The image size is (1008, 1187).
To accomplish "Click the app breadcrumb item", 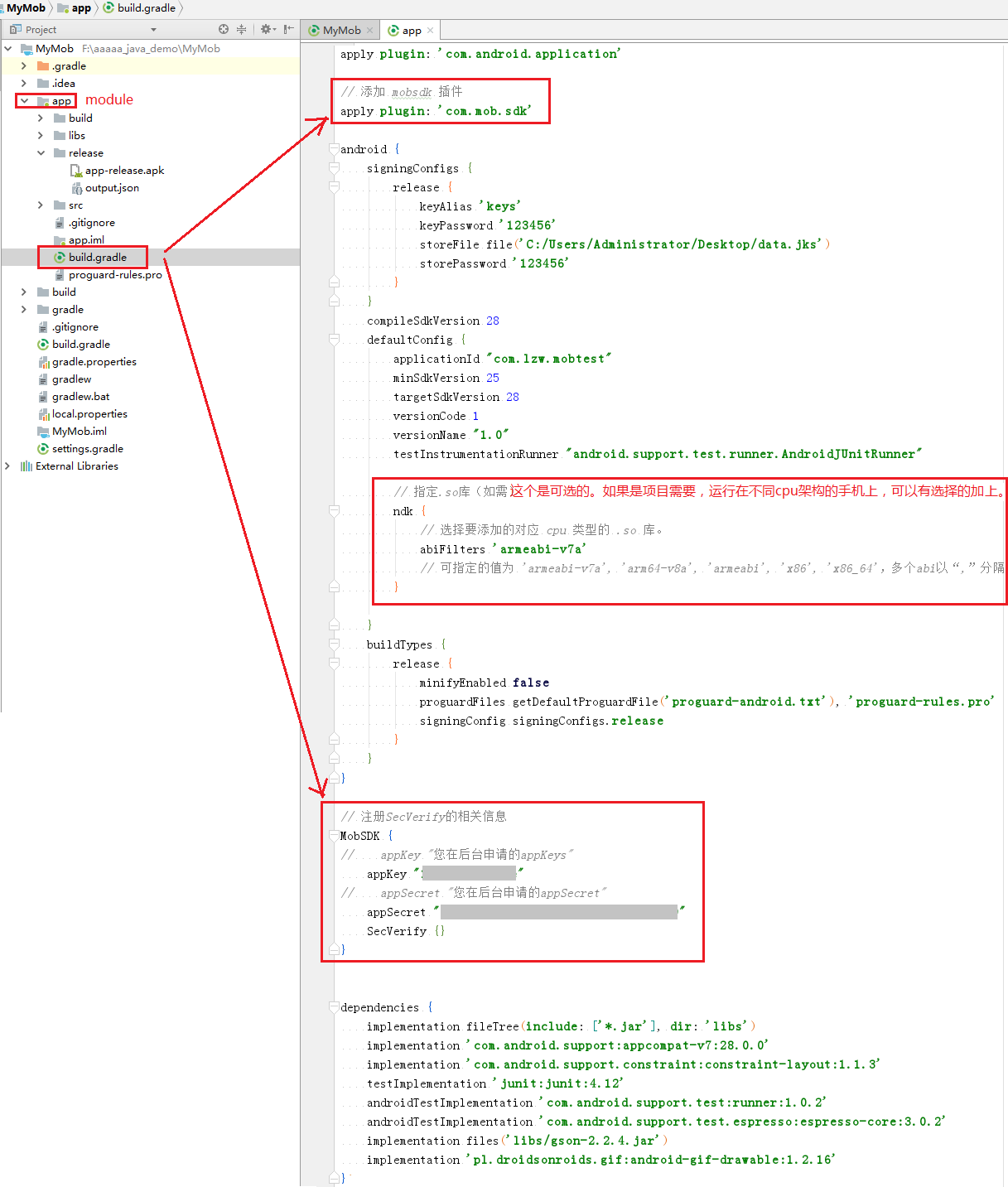I will pos(75,7).
